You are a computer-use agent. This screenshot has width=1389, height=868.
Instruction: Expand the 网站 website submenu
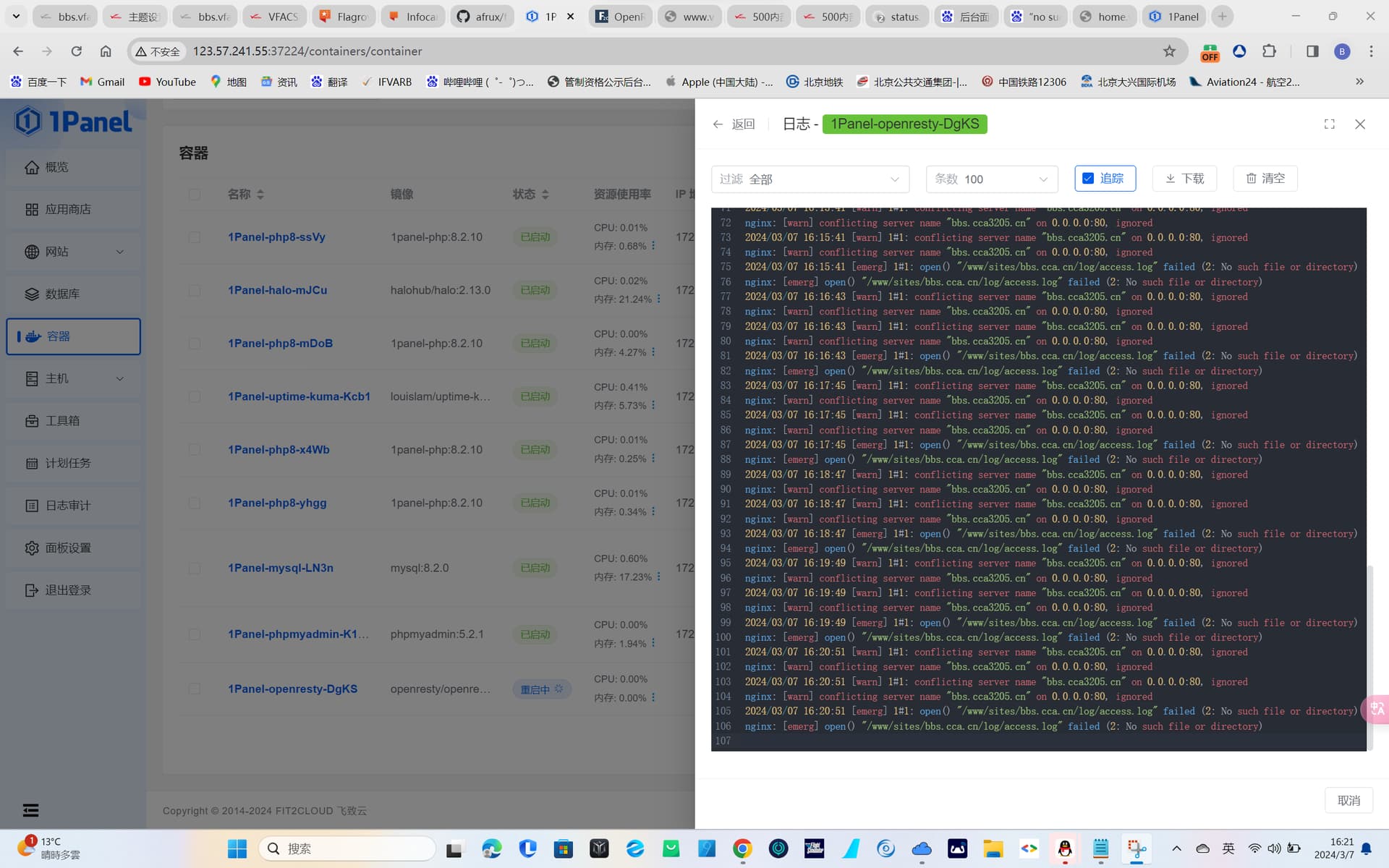point(73,252)
